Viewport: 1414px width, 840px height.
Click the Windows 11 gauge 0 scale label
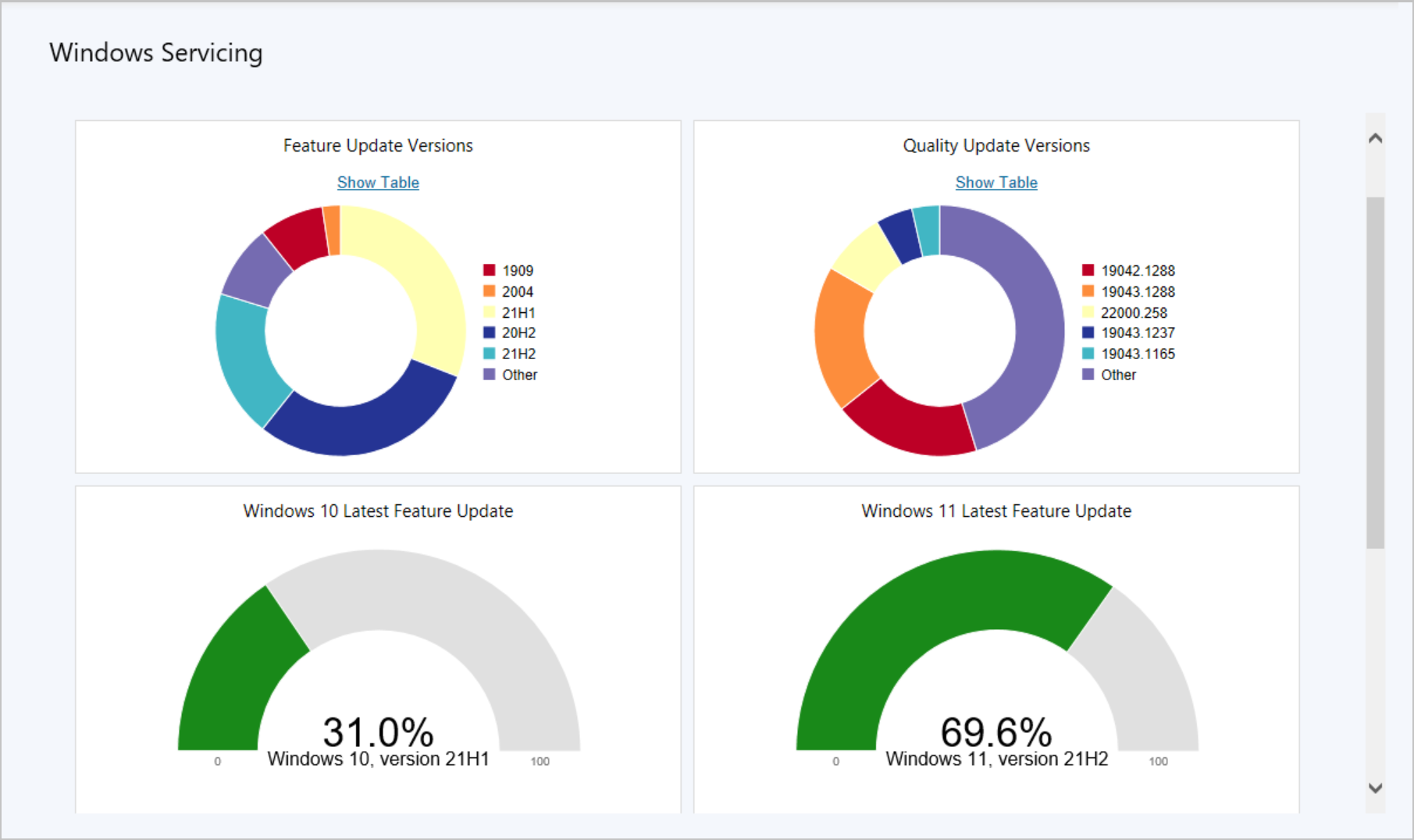836,761
